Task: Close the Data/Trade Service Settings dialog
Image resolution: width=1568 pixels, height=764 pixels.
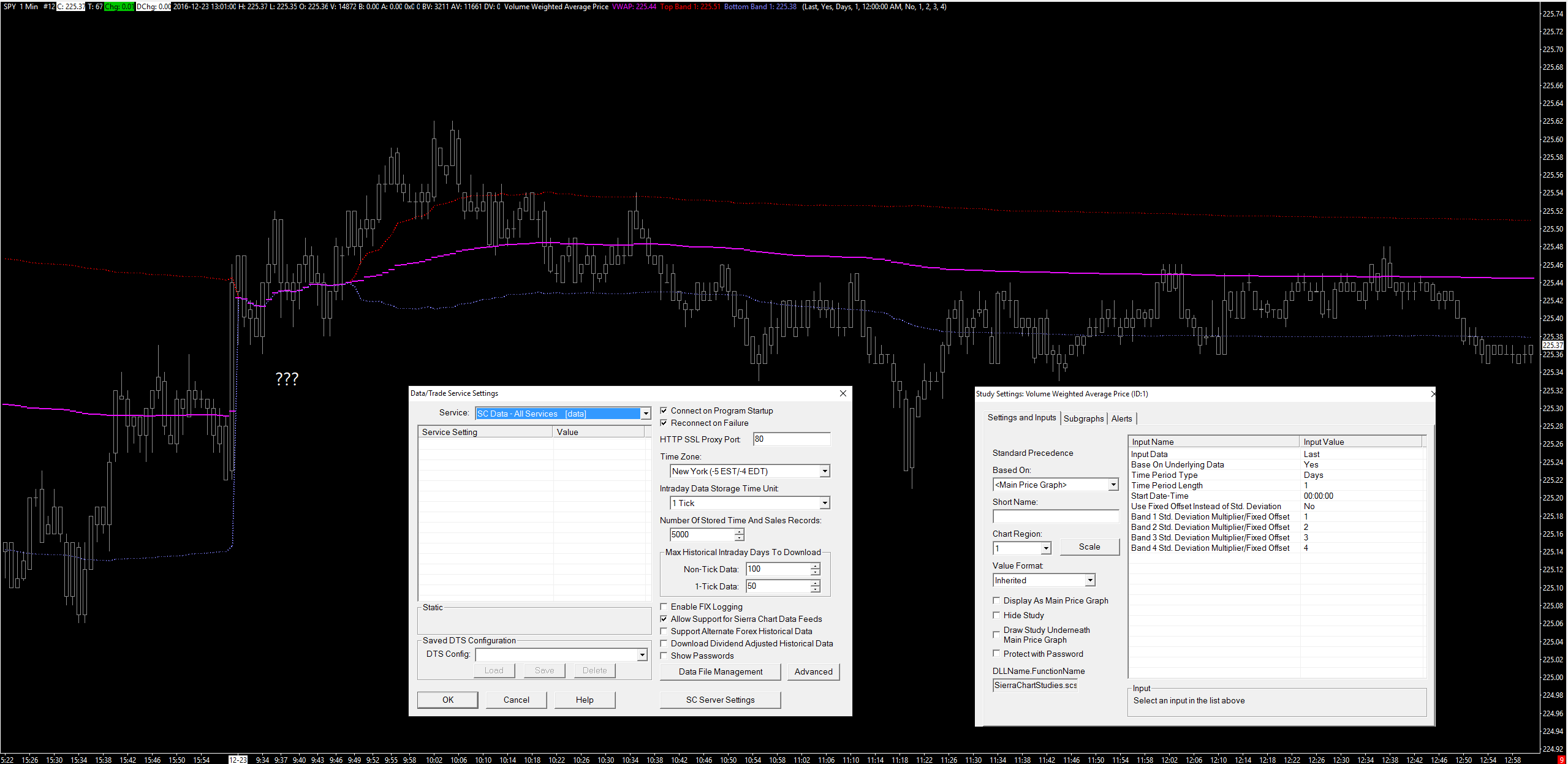Action: (843, 393)
